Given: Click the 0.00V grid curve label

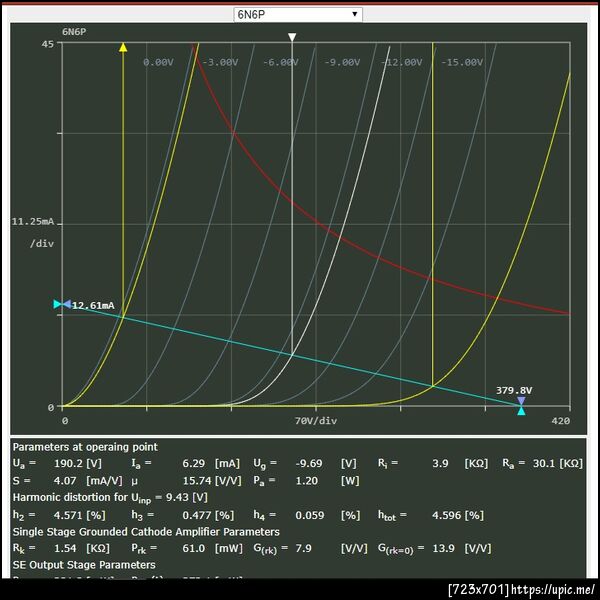Looking at the screenshot, I should coord(158,62).
